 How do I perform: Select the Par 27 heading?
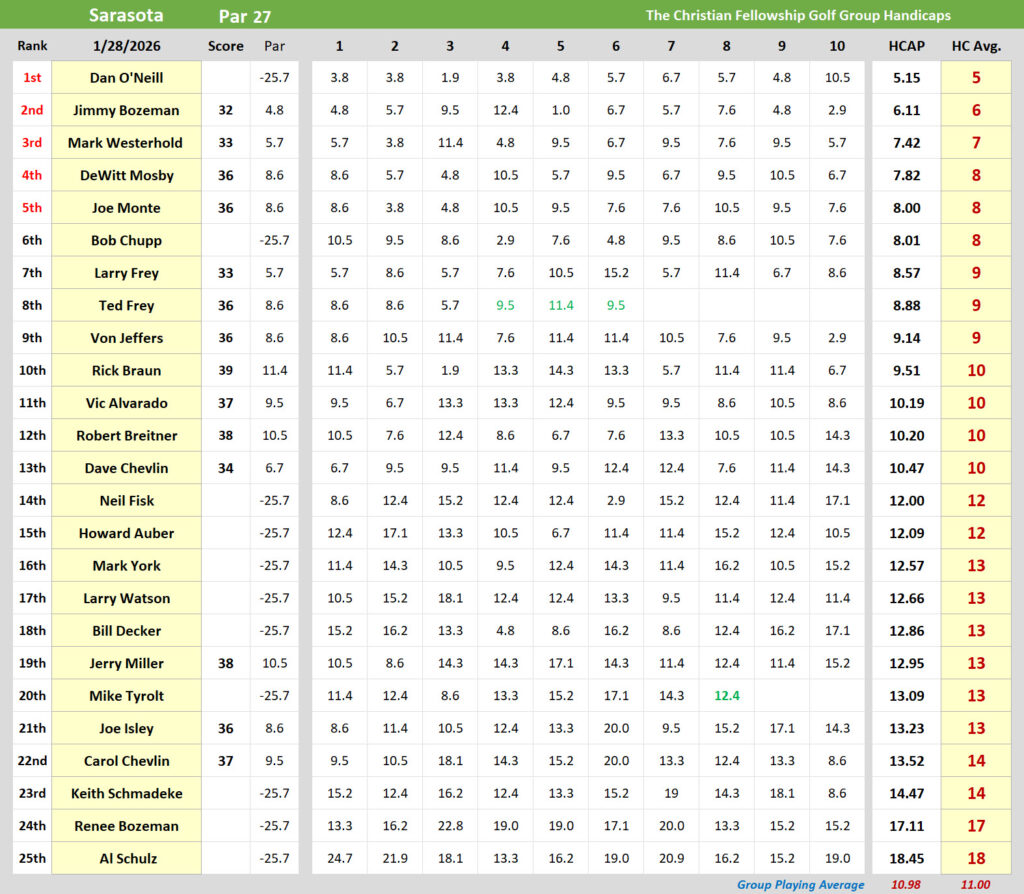pos(244,16)
